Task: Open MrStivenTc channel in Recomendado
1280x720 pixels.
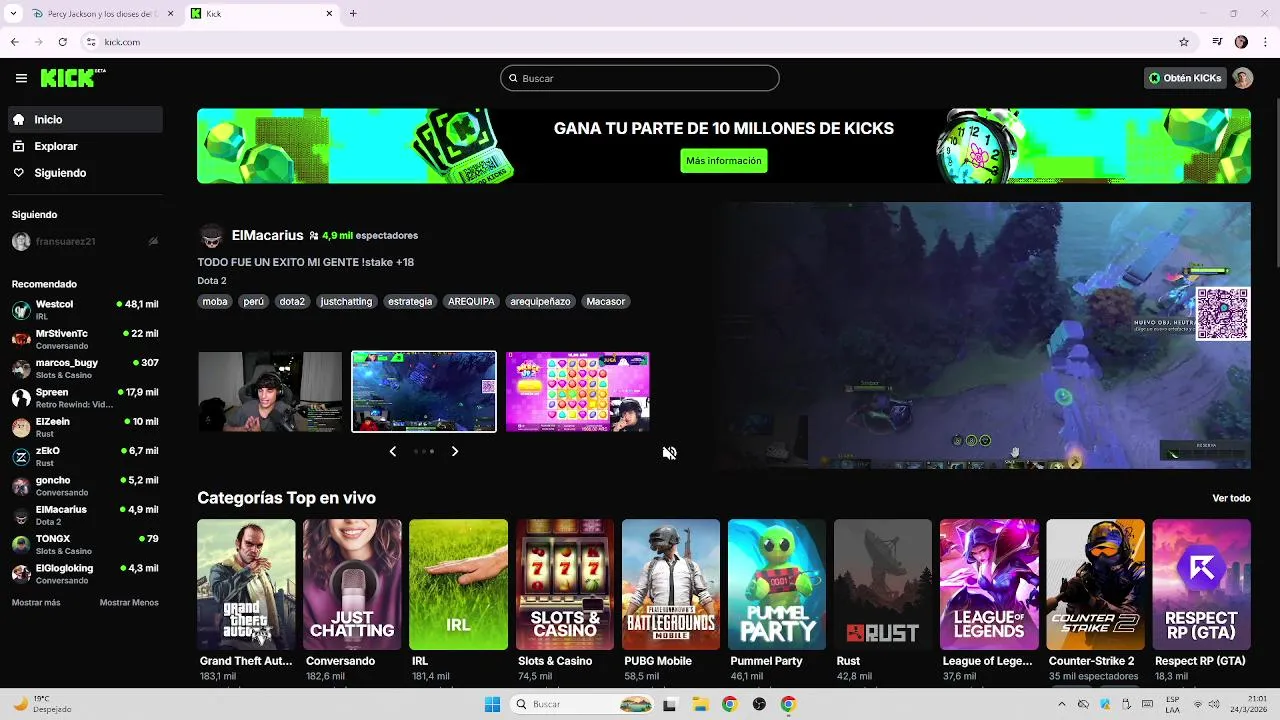Action: (x=85, y=339)
